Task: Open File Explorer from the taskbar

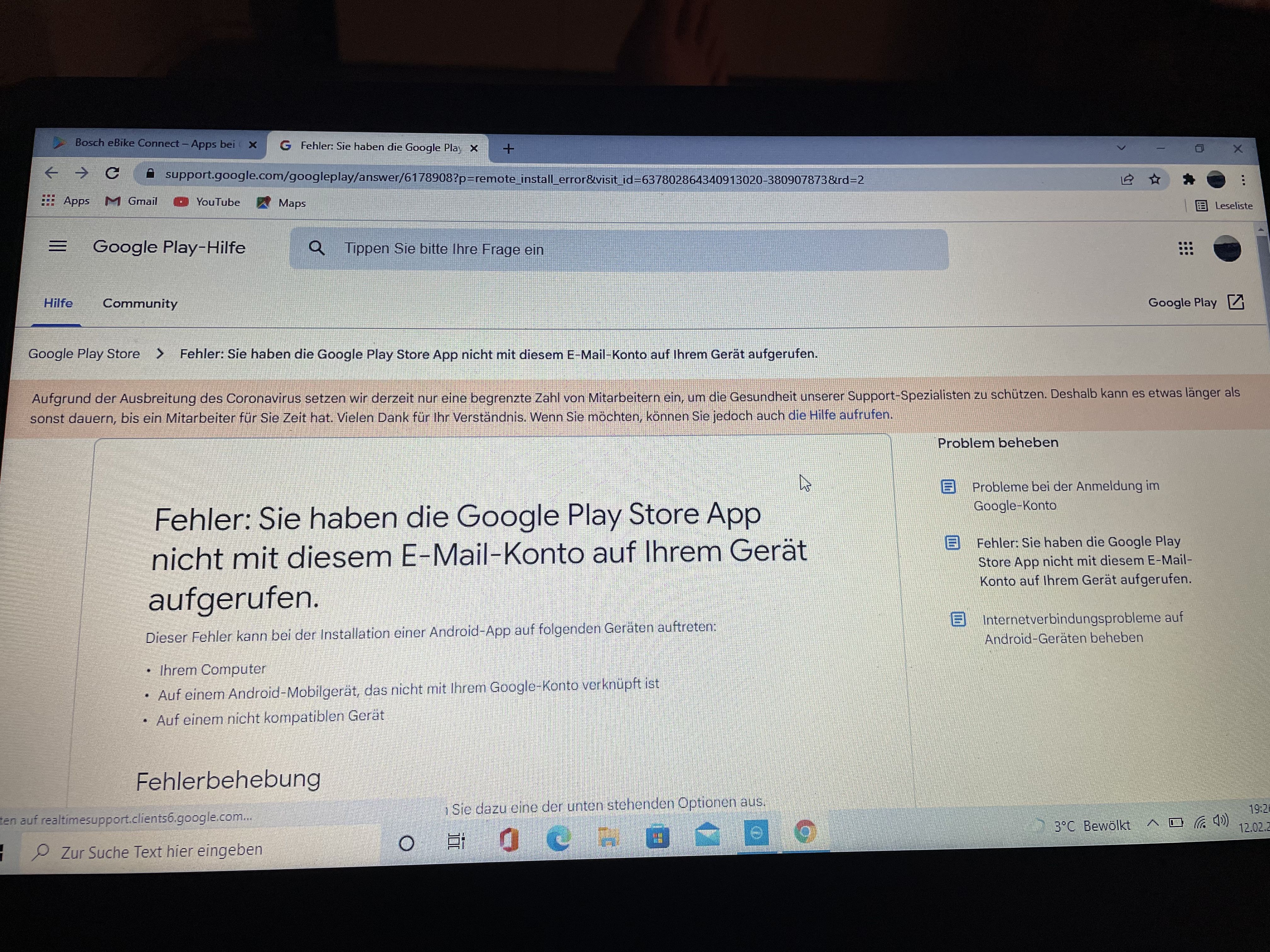Action: tap(608, 837)
